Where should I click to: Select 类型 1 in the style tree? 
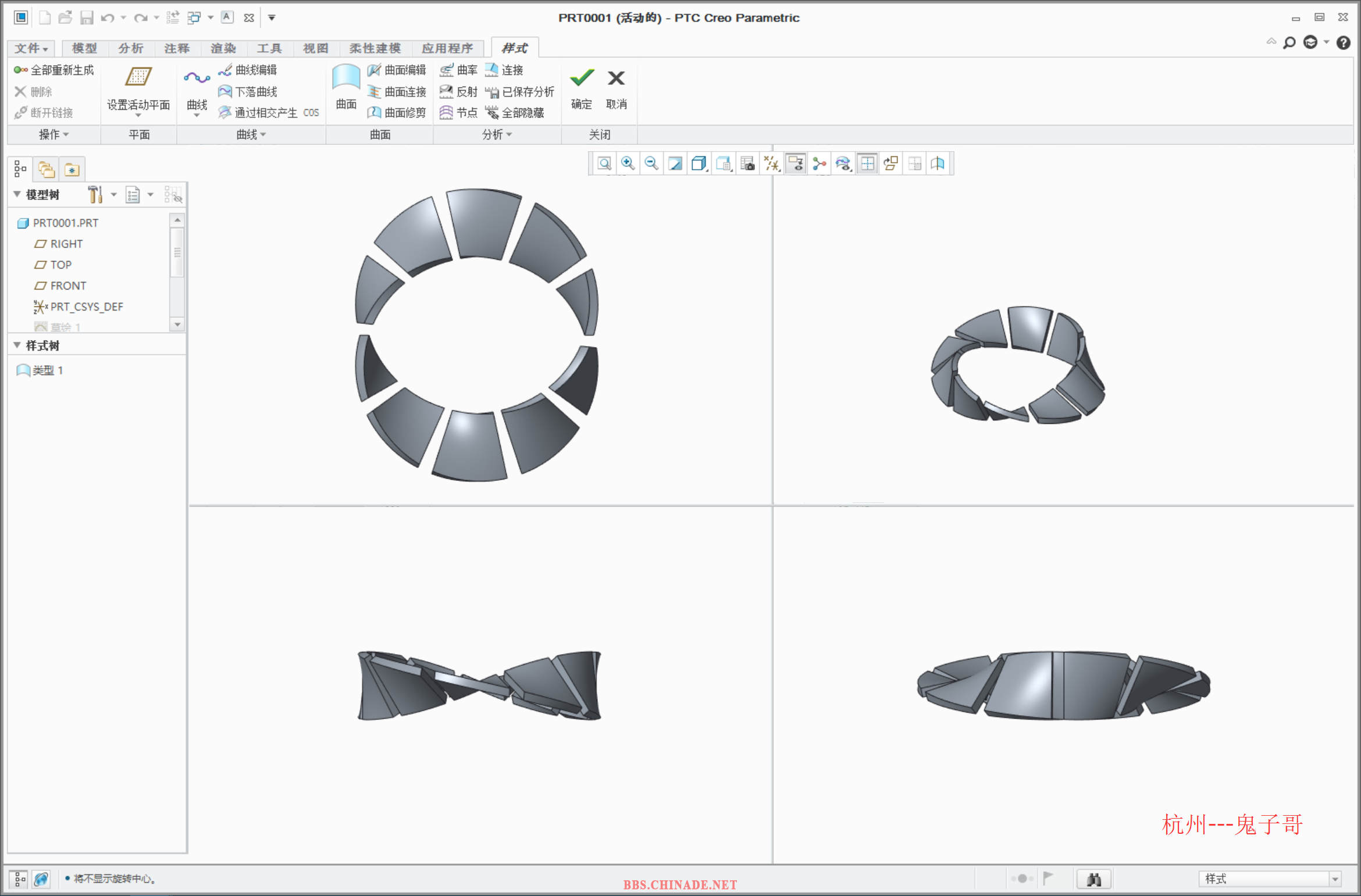tap(48, 370)
